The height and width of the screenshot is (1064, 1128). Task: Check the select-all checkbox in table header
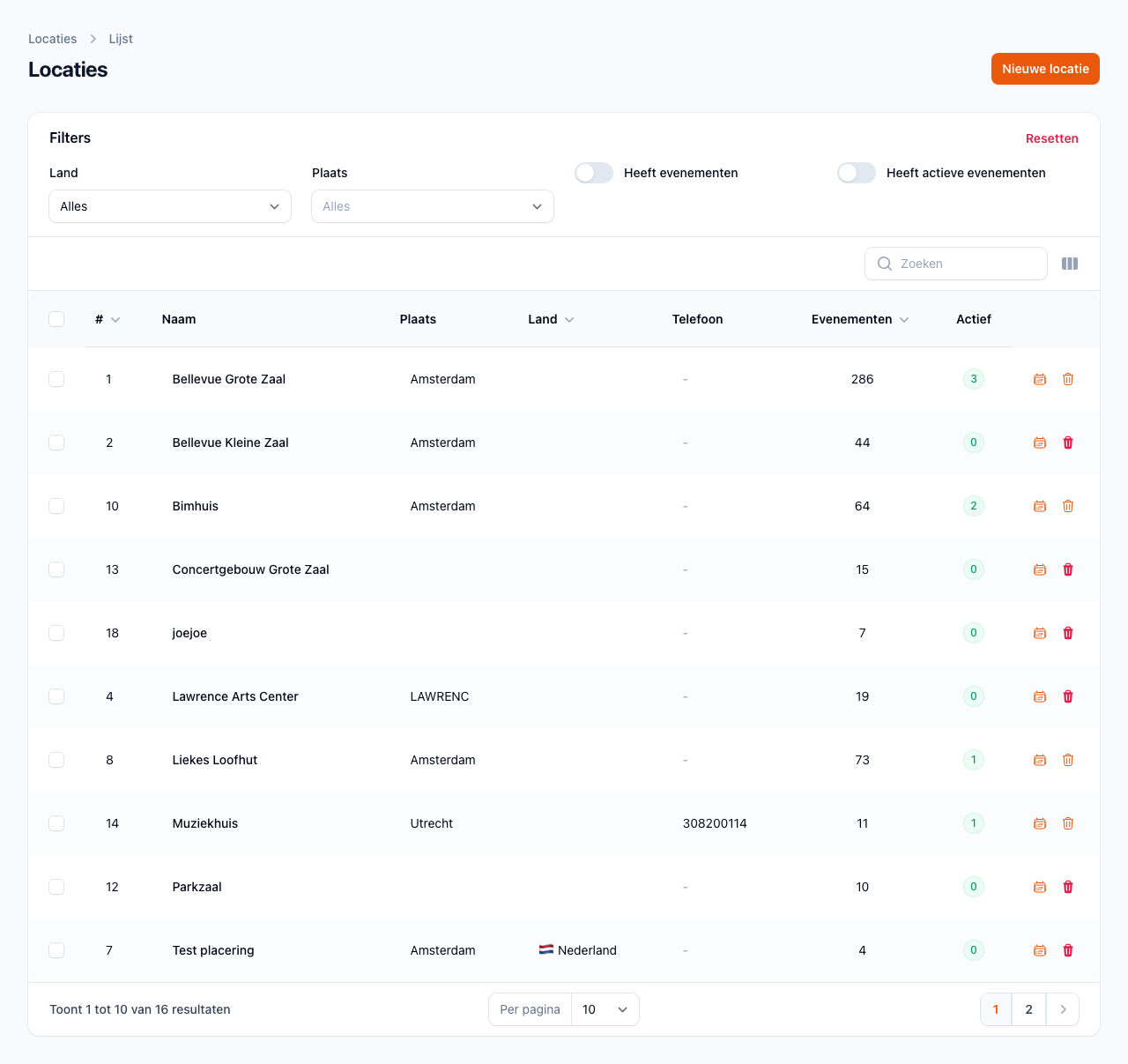point(56,319)
